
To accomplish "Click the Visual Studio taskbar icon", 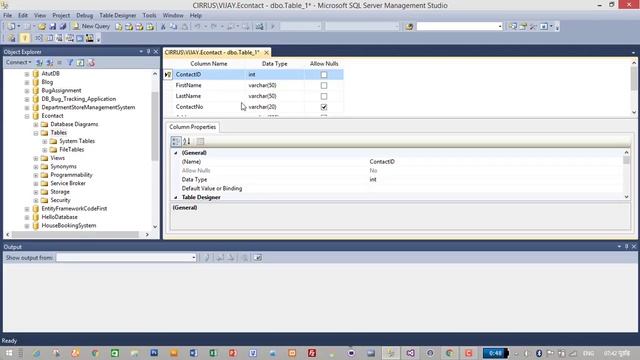I will coord(410,353).
